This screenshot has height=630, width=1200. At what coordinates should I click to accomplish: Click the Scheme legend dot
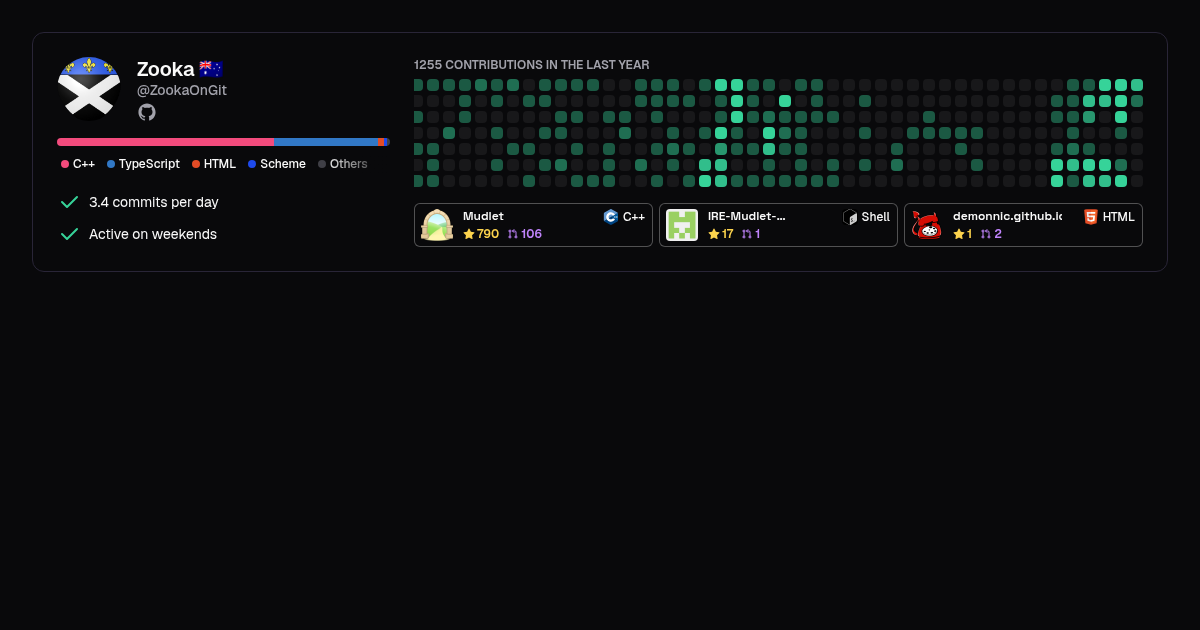[x=252, y=164]
